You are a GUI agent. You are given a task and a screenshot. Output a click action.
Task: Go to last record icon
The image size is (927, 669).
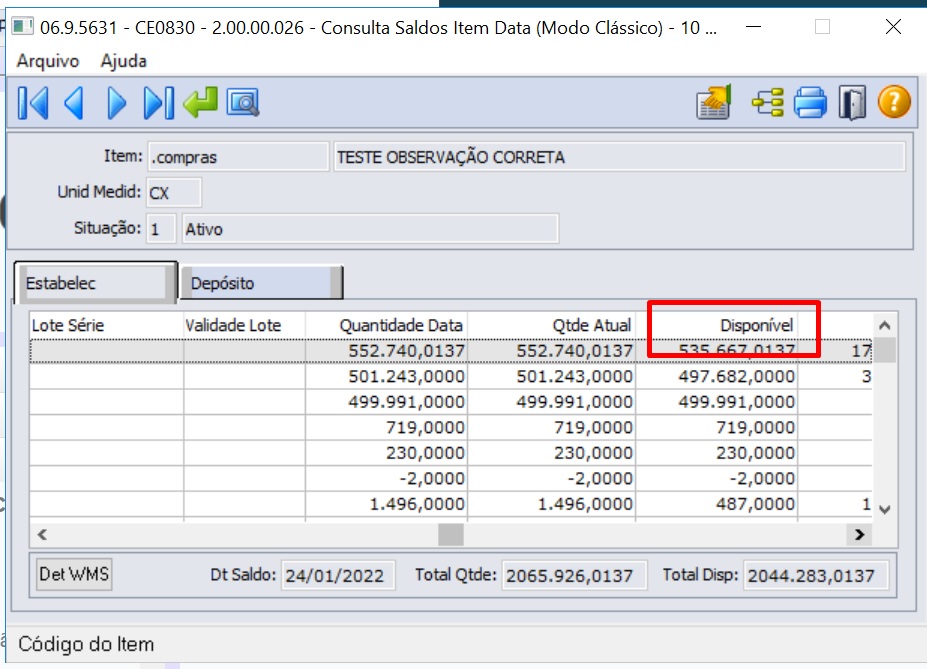coord(158,103)
